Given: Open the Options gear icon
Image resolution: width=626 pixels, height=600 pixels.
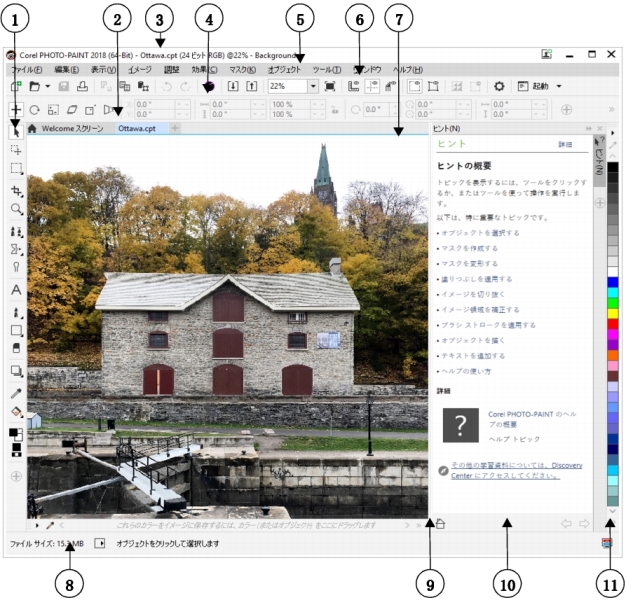Looking at the screenshot, I should point(499,87).
